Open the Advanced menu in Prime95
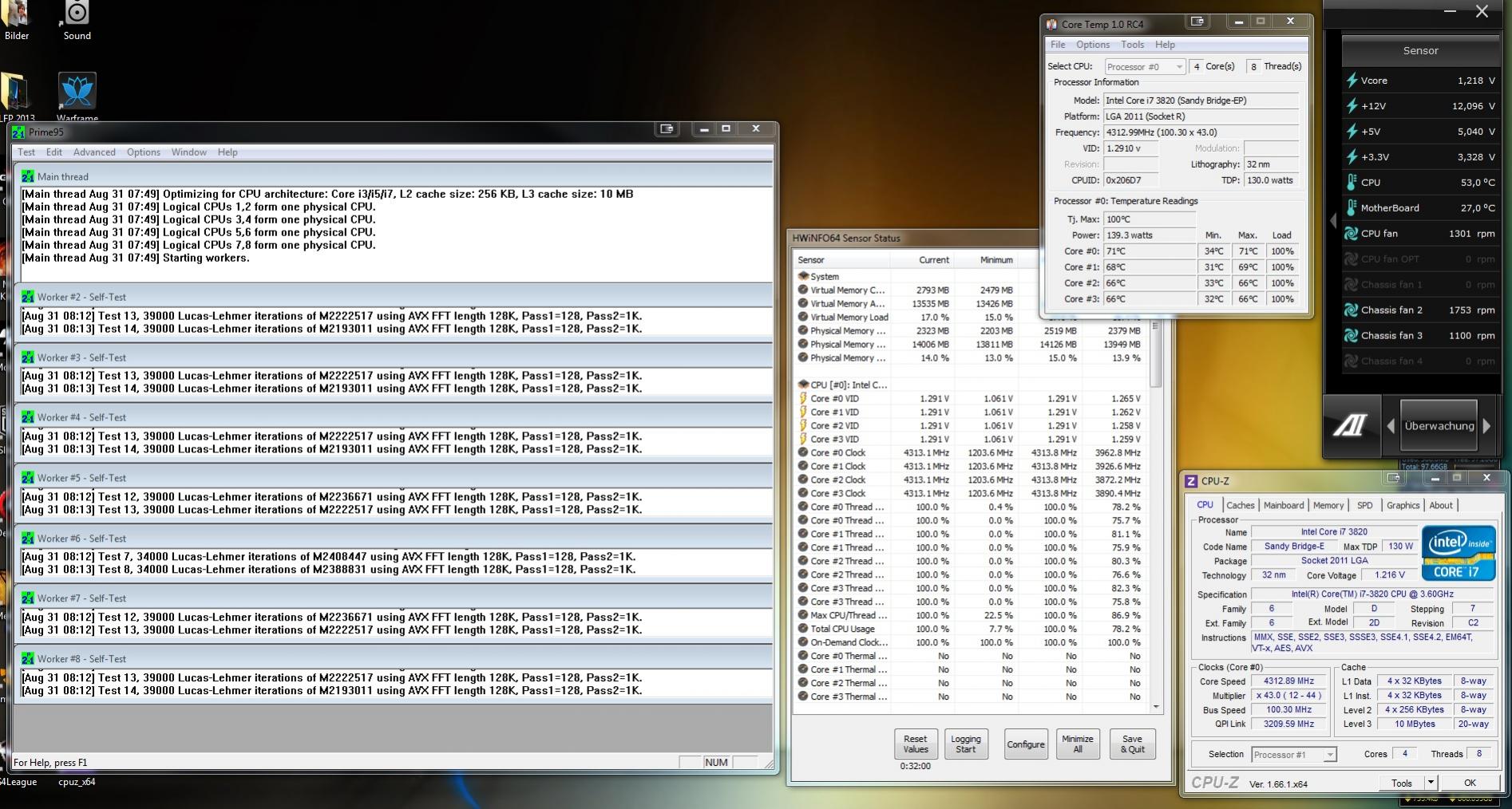 click(x=94, y=152)
